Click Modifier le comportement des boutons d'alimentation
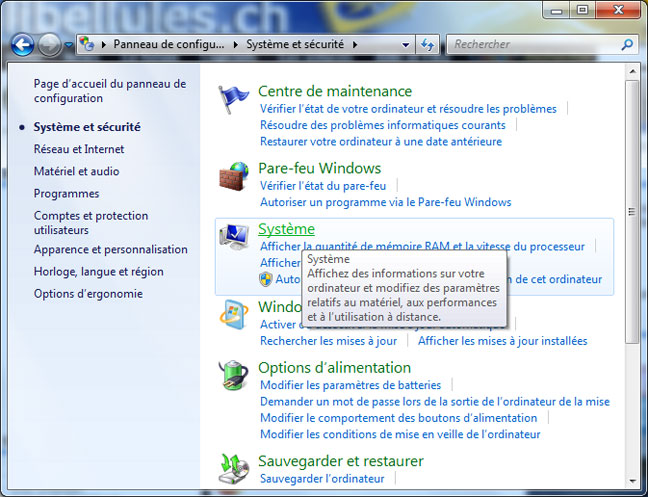This screenshot has height=497, width=648. 398,418
